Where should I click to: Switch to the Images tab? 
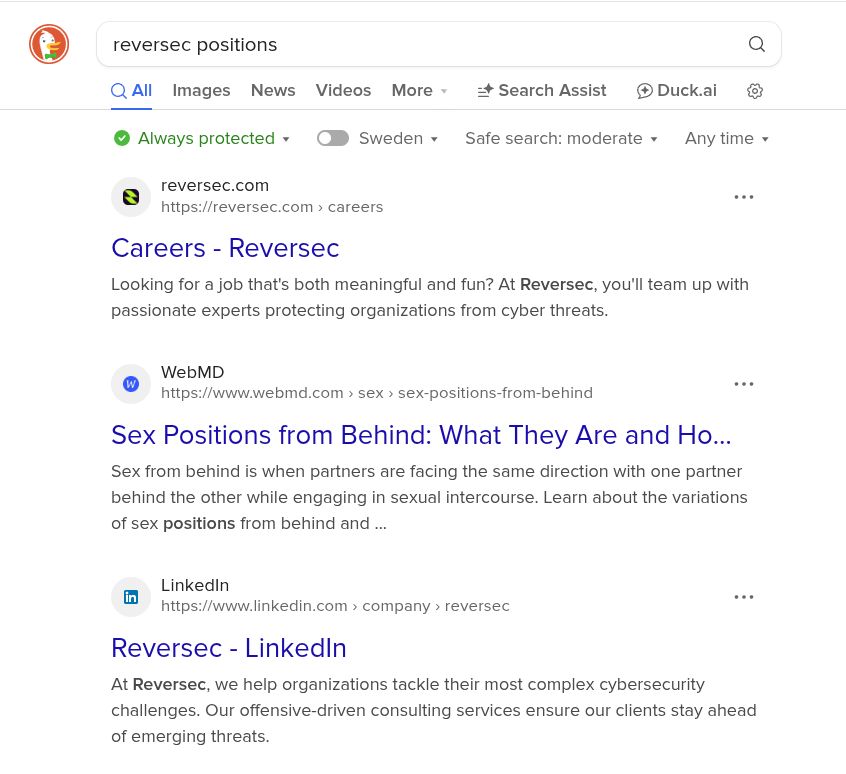201,91
